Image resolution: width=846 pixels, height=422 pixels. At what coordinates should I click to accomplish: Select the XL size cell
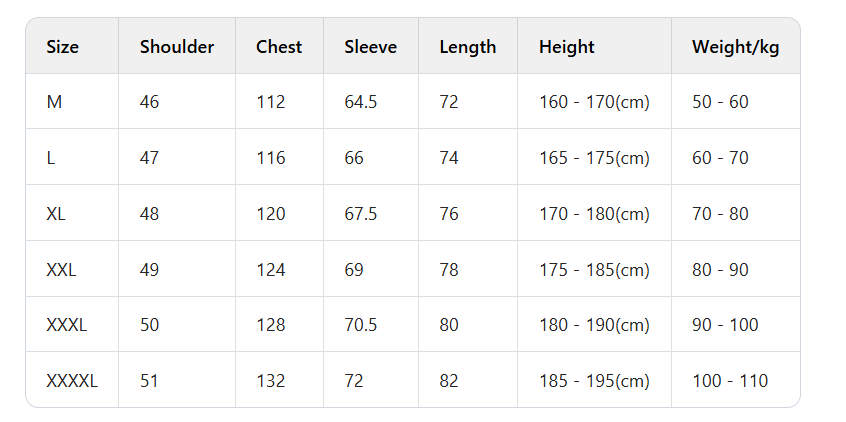pyautogui.click(x=56, y=214)
